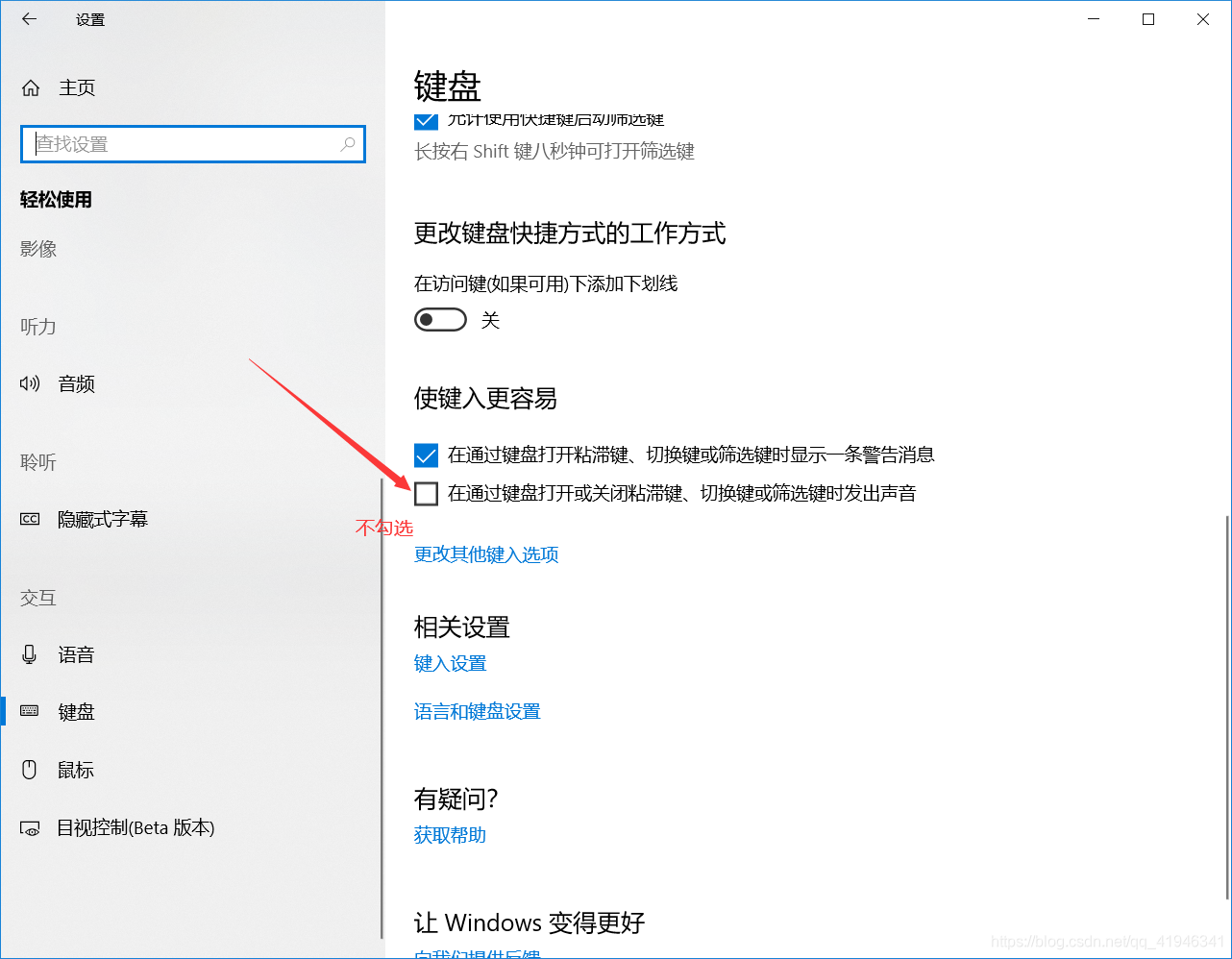Screen dimensions: 1232x959
Task: Click the 影像 category label
Action: click(38, 249)
